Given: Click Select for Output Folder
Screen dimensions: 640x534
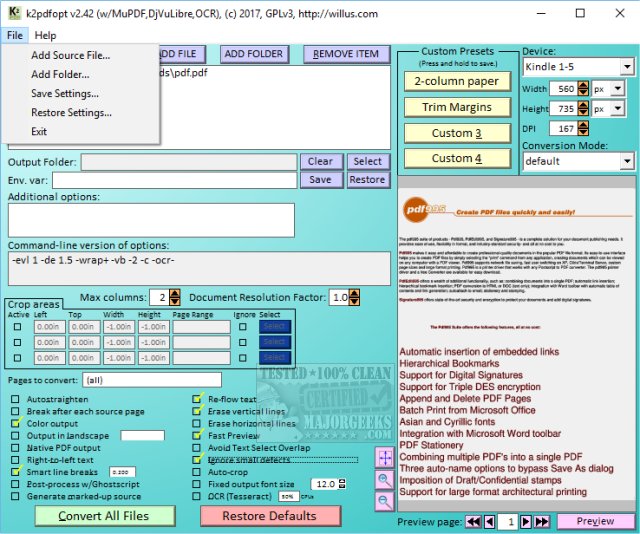Looking at the screenshot, I should pyautogui.click(x=368, y=162).
